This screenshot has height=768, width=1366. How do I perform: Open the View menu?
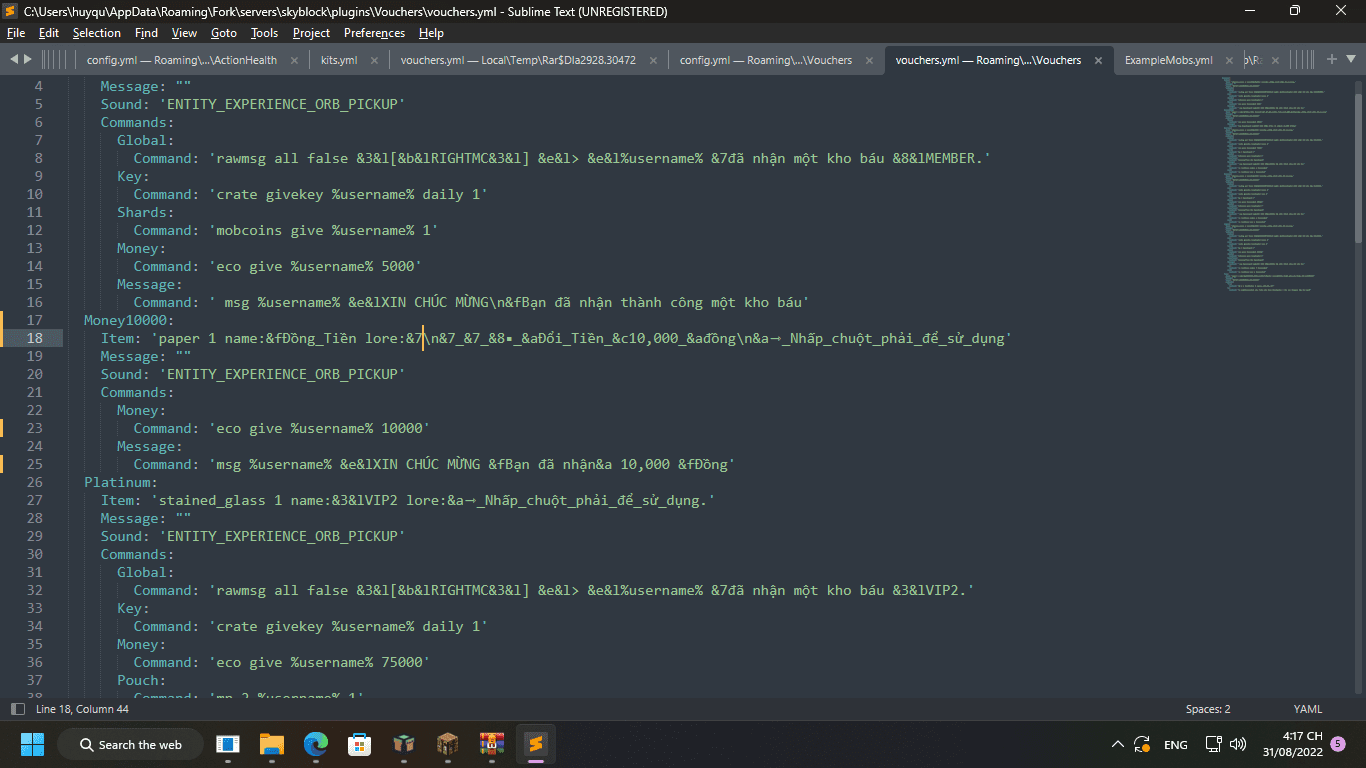[x=184, y=33]
